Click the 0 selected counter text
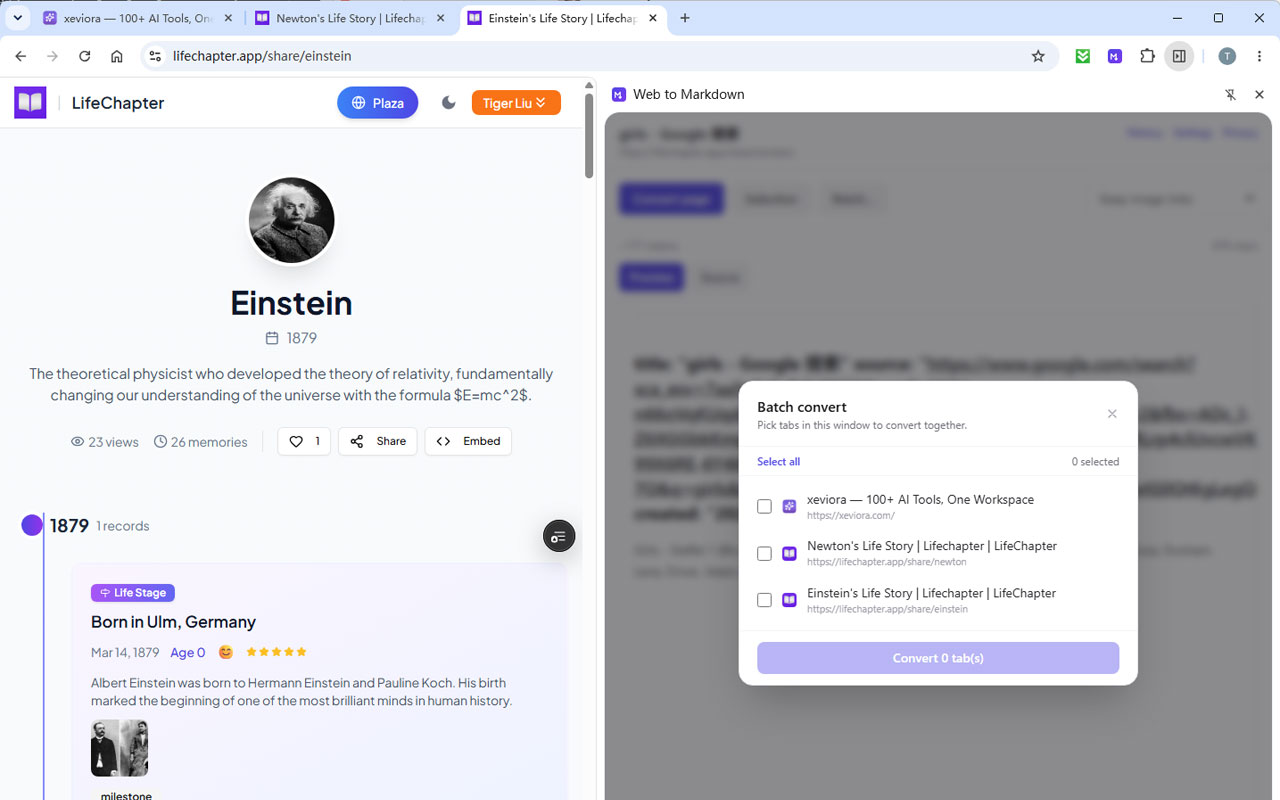1280x800 pixels. pyautogui.click(x=1095, y=462)
